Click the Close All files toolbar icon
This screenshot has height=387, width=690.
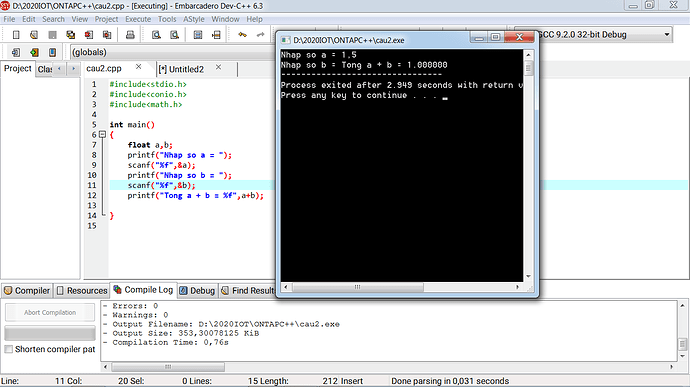(107, 35)
